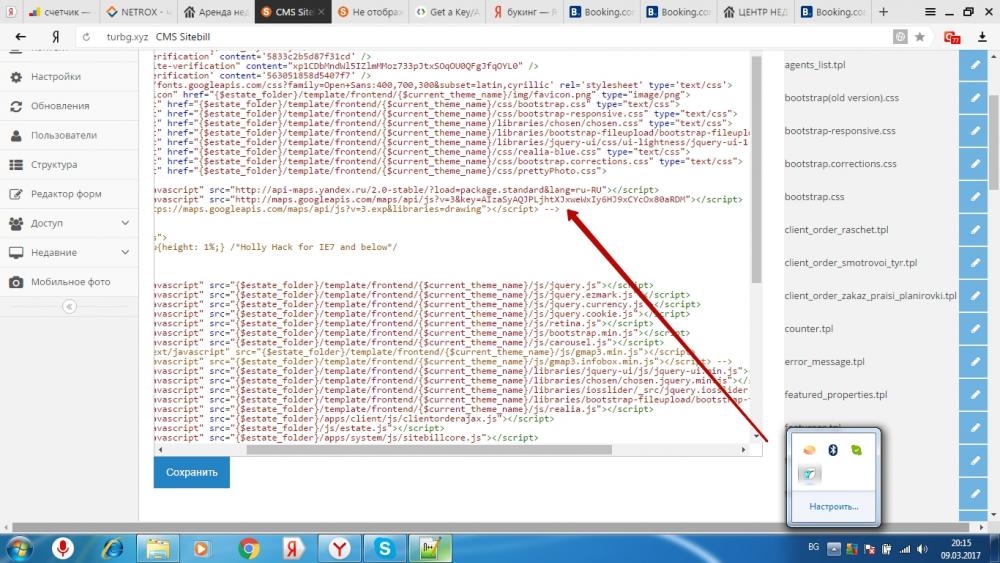The image size is (1000, 563).
Task: Click the network signal tray icon
Action: tap(904, 549)
